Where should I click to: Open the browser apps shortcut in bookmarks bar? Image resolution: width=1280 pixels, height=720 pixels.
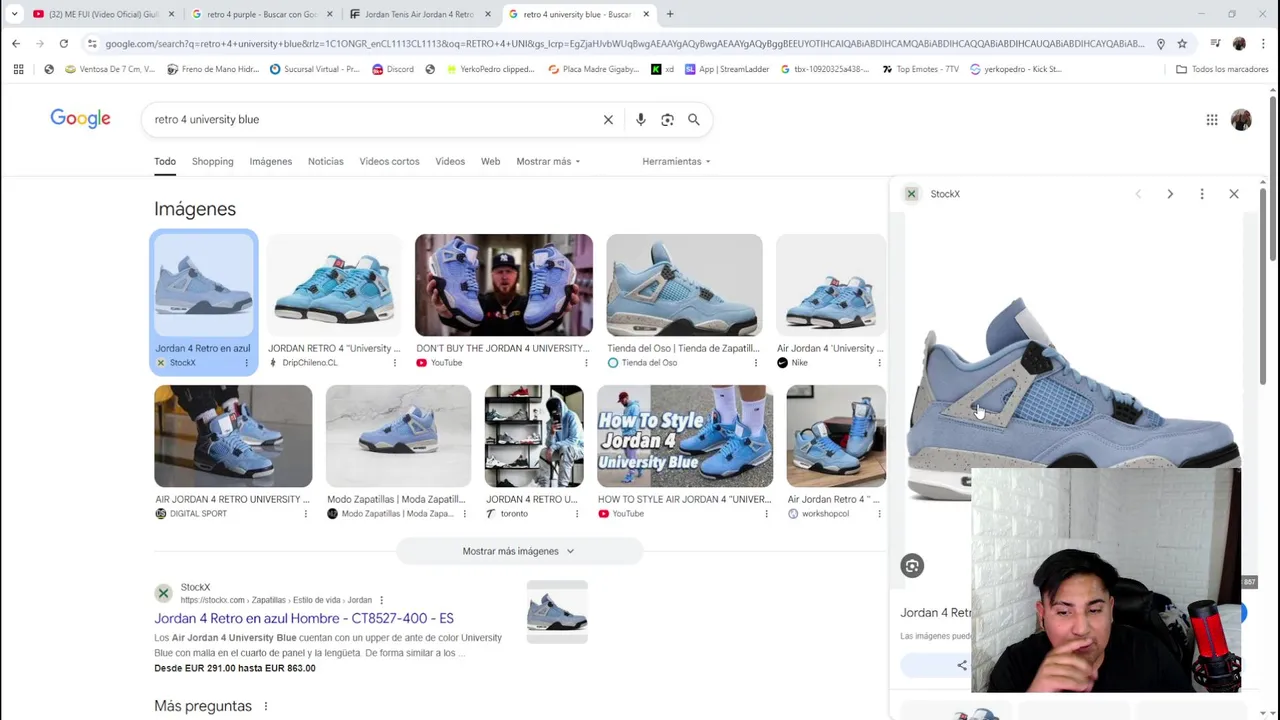click(x=18, y=69)
